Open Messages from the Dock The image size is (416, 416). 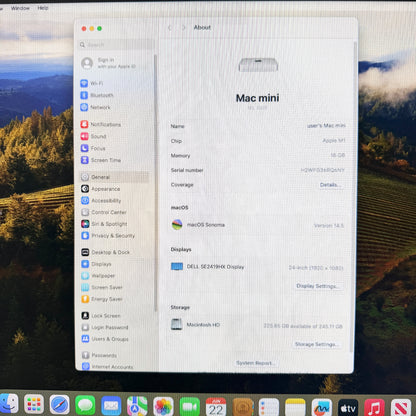pyautogui.click(x=85, y=405)
